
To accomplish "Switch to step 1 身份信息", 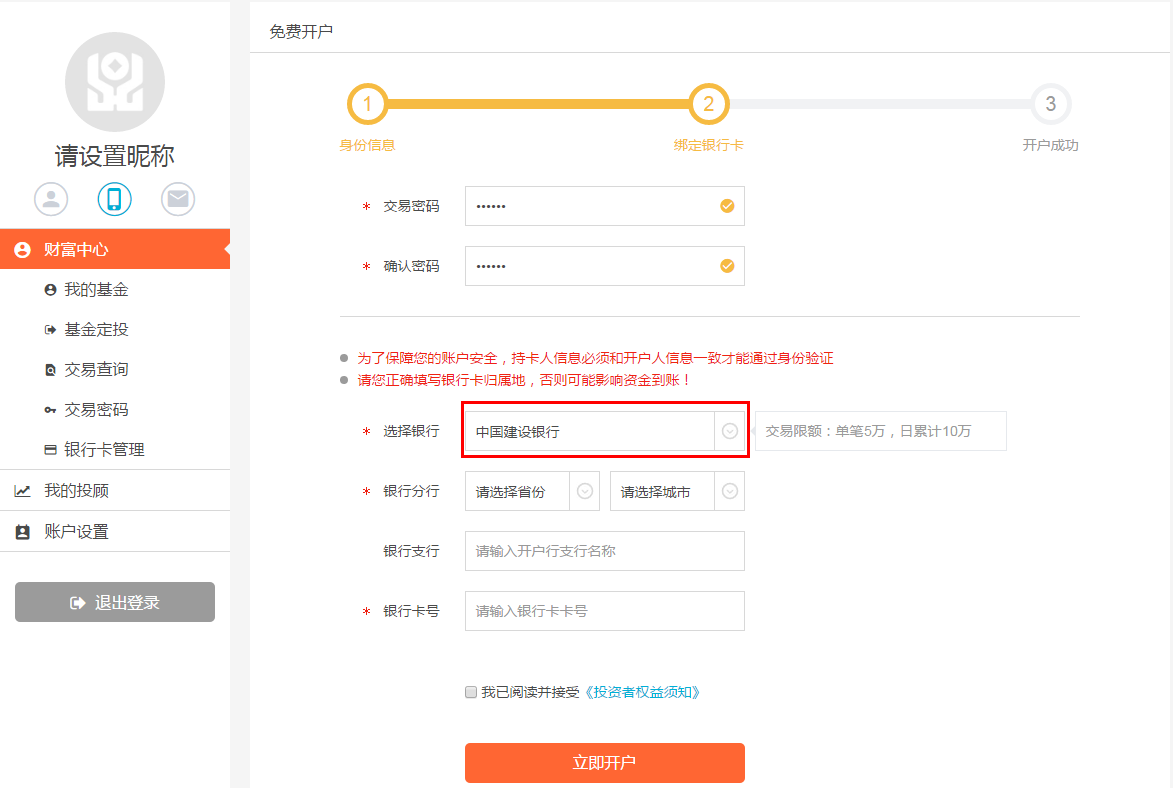I will pos(368,104).
